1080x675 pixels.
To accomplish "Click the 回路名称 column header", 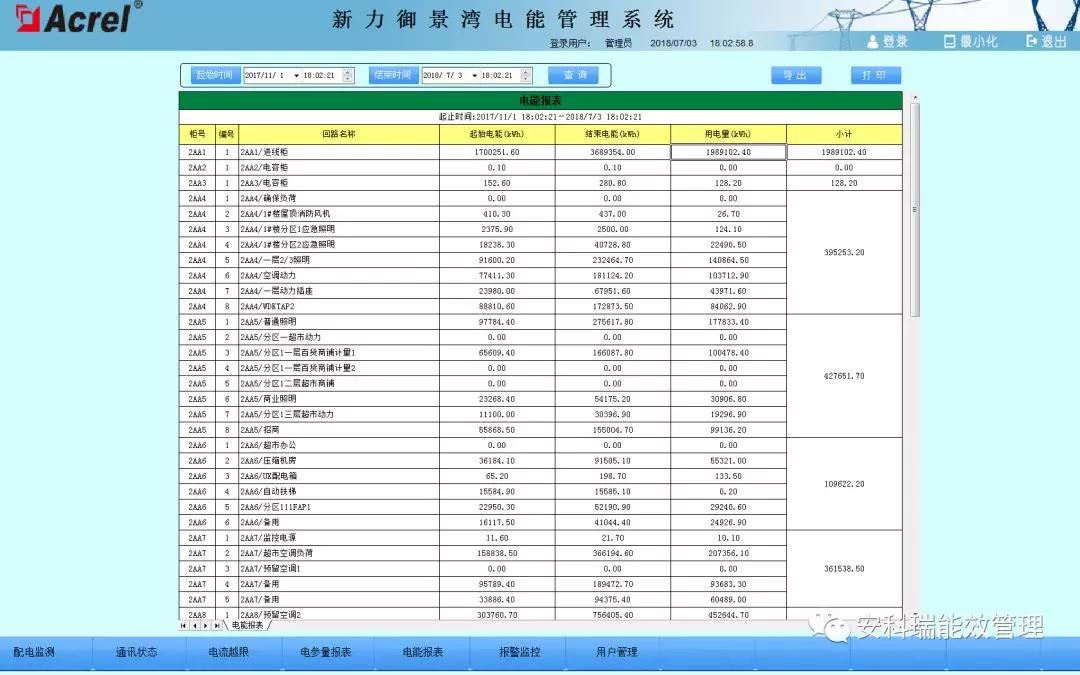I will [x=339, y=134].
